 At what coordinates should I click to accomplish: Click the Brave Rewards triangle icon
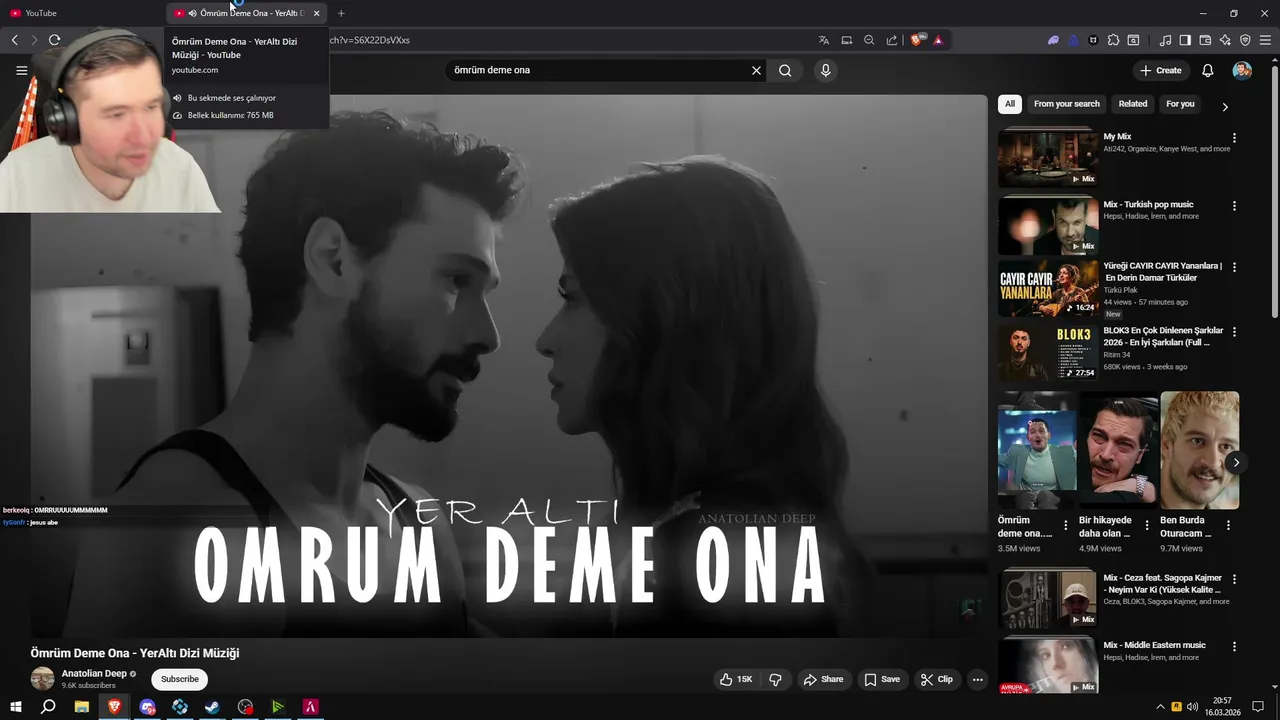click(939, 40)
